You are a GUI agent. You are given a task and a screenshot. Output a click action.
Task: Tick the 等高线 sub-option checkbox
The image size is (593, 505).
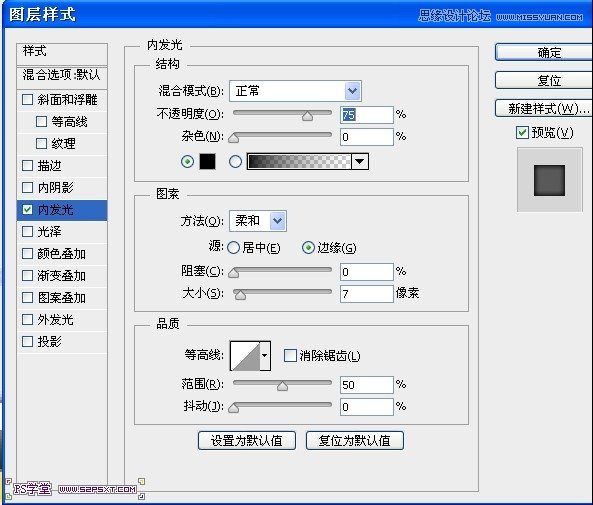click(x=41, y=122)
